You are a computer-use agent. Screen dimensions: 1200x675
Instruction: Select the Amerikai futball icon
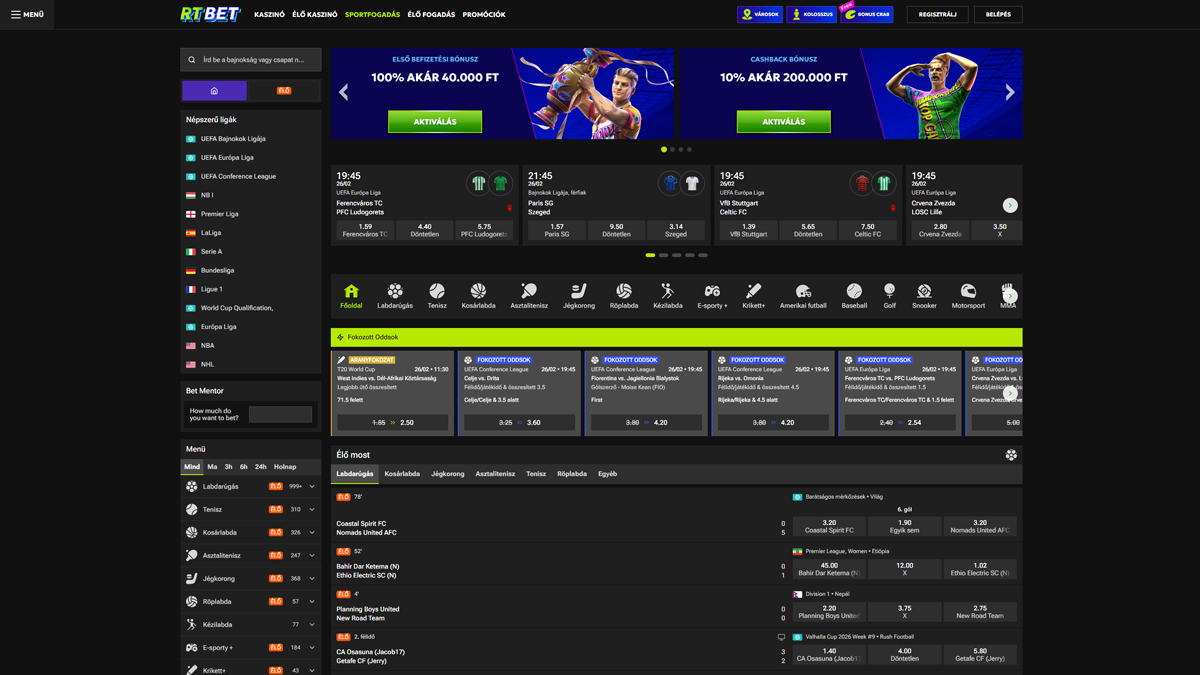point(803,296)
